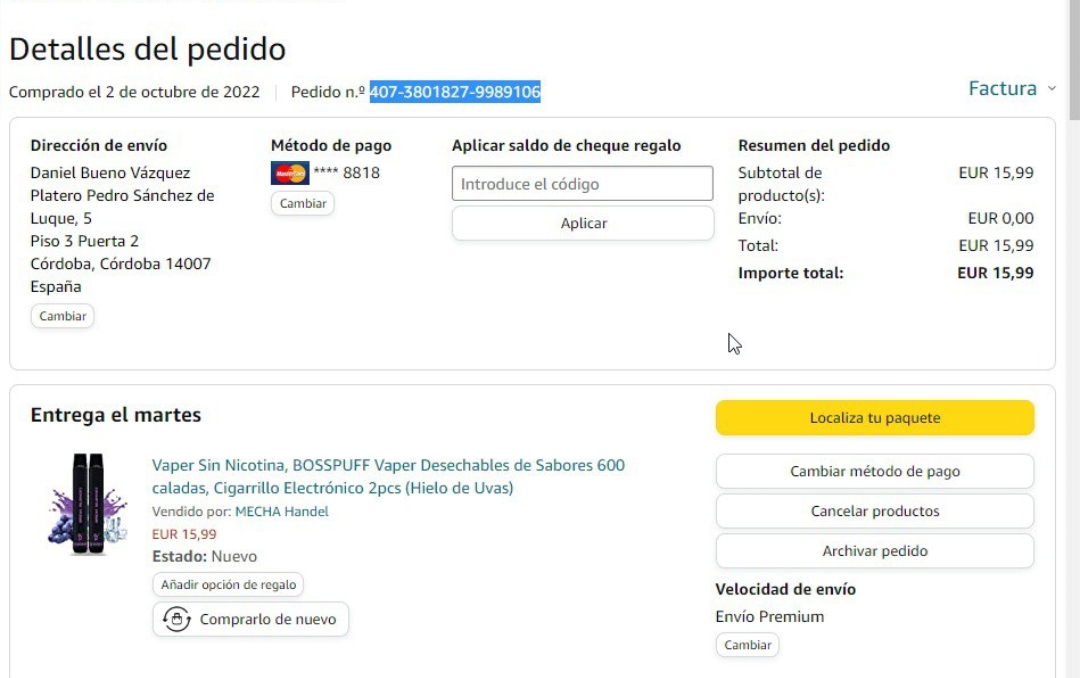Image resolution: width=1080 pixels, height=678 pixels.
Task: Click the highlighted order number text
Action: pos(455,92)
